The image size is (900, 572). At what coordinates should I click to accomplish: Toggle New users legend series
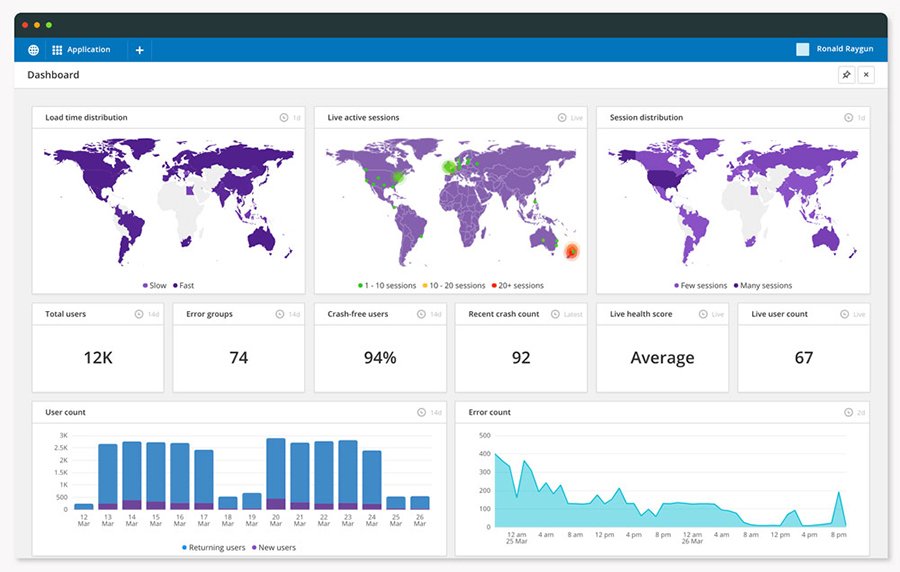coord(272,547)
